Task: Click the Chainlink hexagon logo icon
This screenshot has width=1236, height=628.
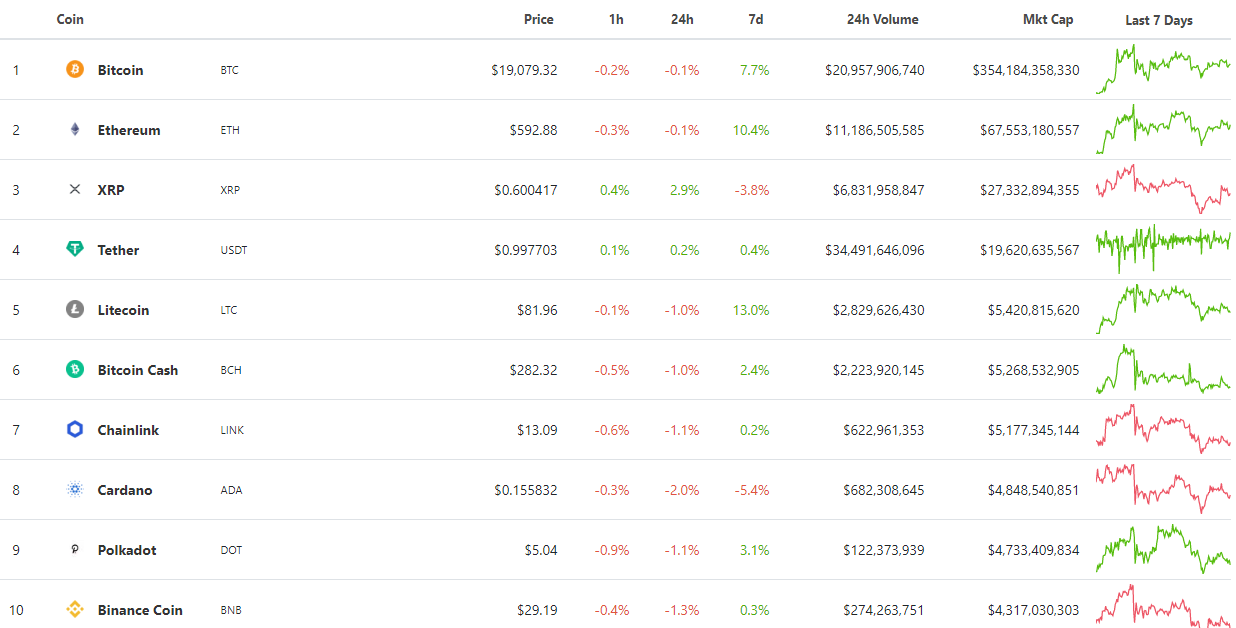Action: click(75, 430)
